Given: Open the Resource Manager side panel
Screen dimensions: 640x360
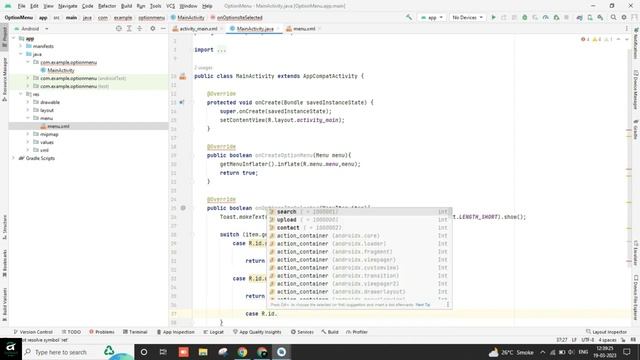Looking at the screenshot, I should 4,79.
